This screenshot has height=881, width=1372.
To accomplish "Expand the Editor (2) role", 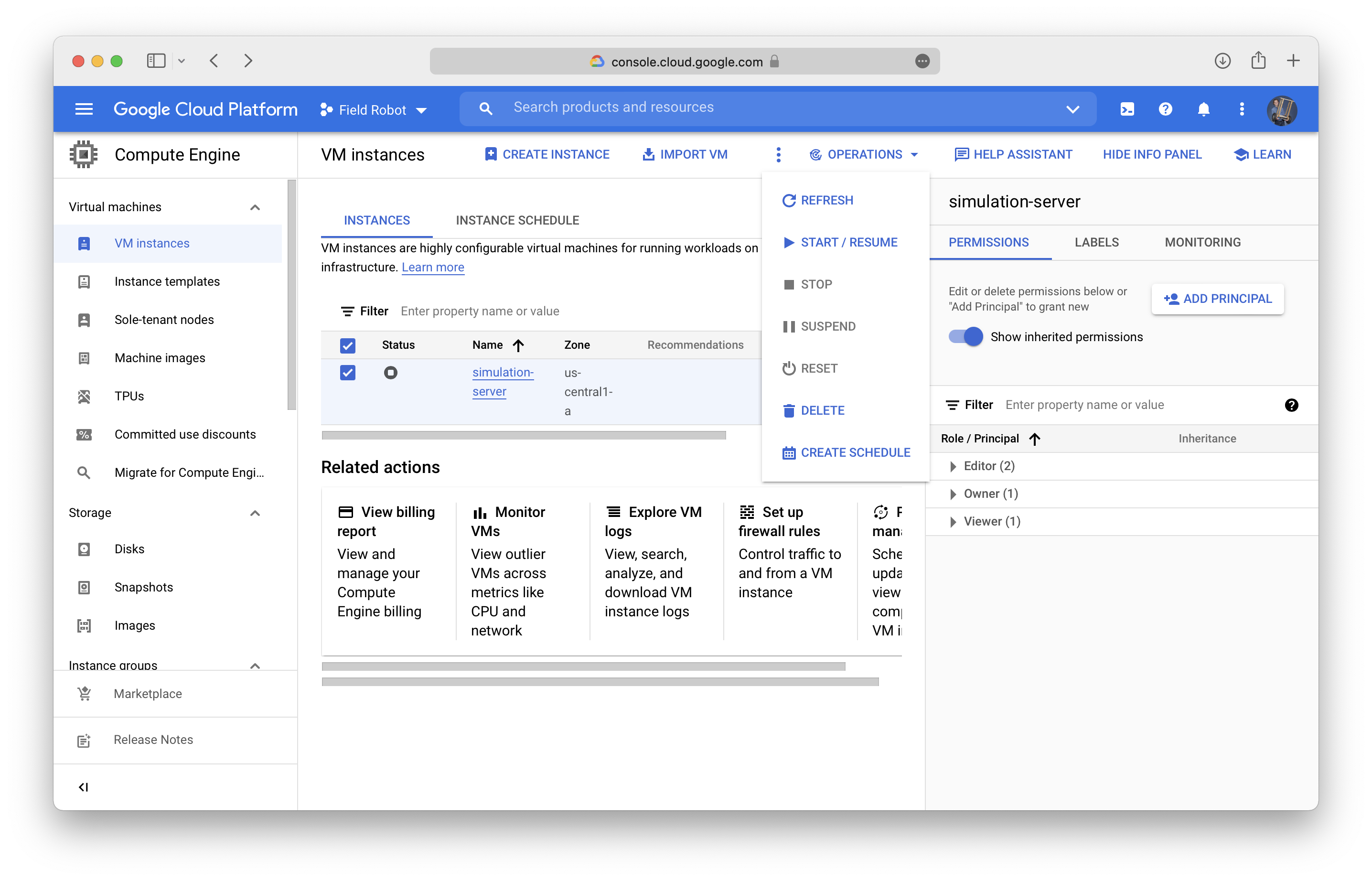I will (x=953, y=466).
